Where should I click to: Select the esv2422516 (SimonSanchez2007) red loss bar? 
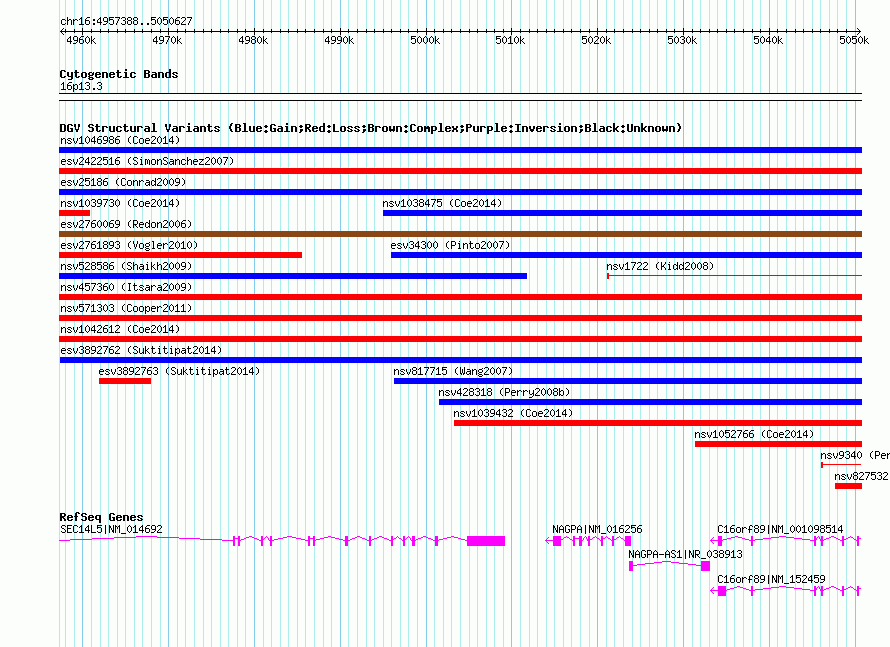click(460, 171)
